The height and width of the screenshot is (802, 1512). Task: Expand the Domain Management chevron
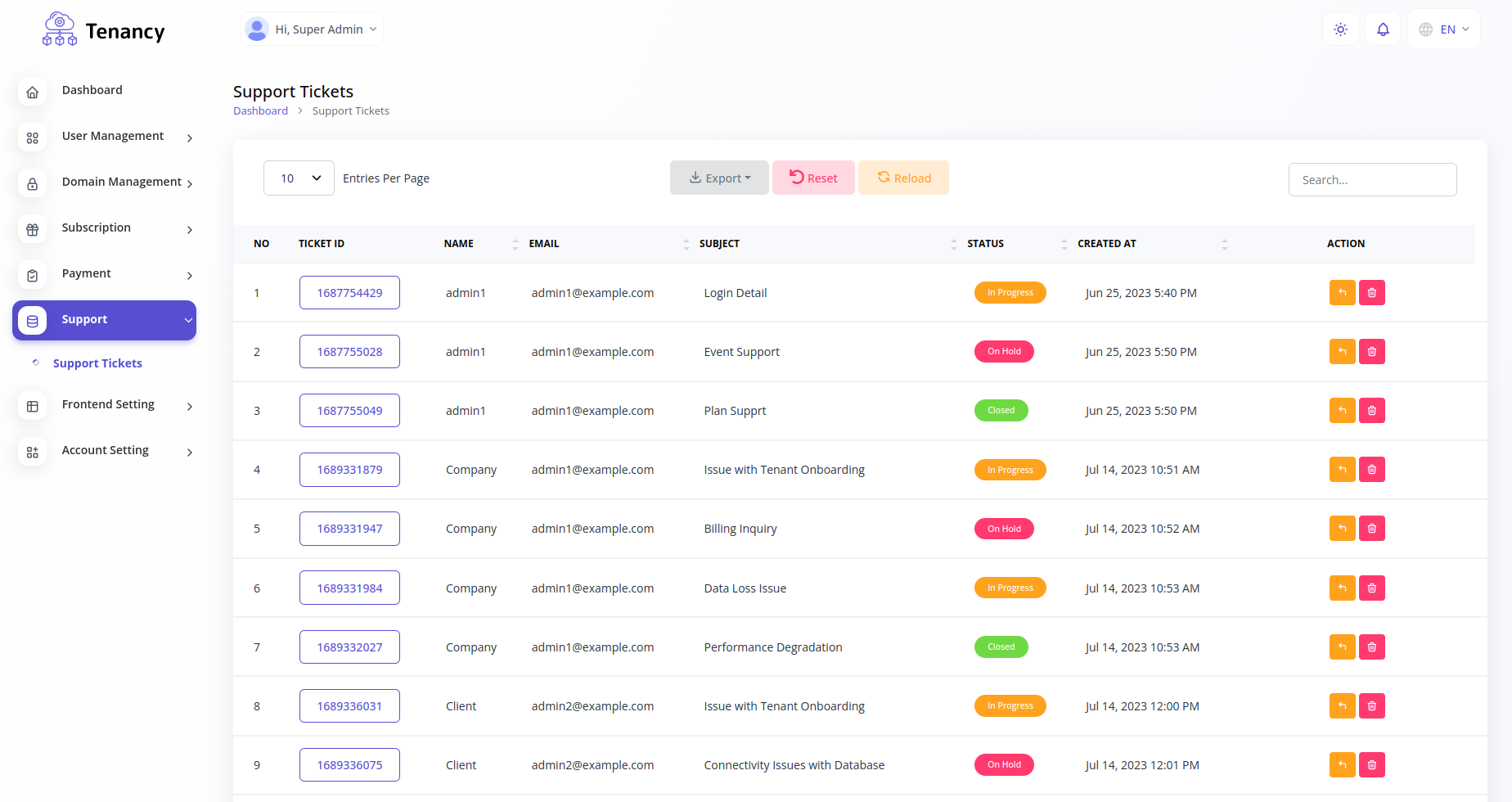(189, 184)
